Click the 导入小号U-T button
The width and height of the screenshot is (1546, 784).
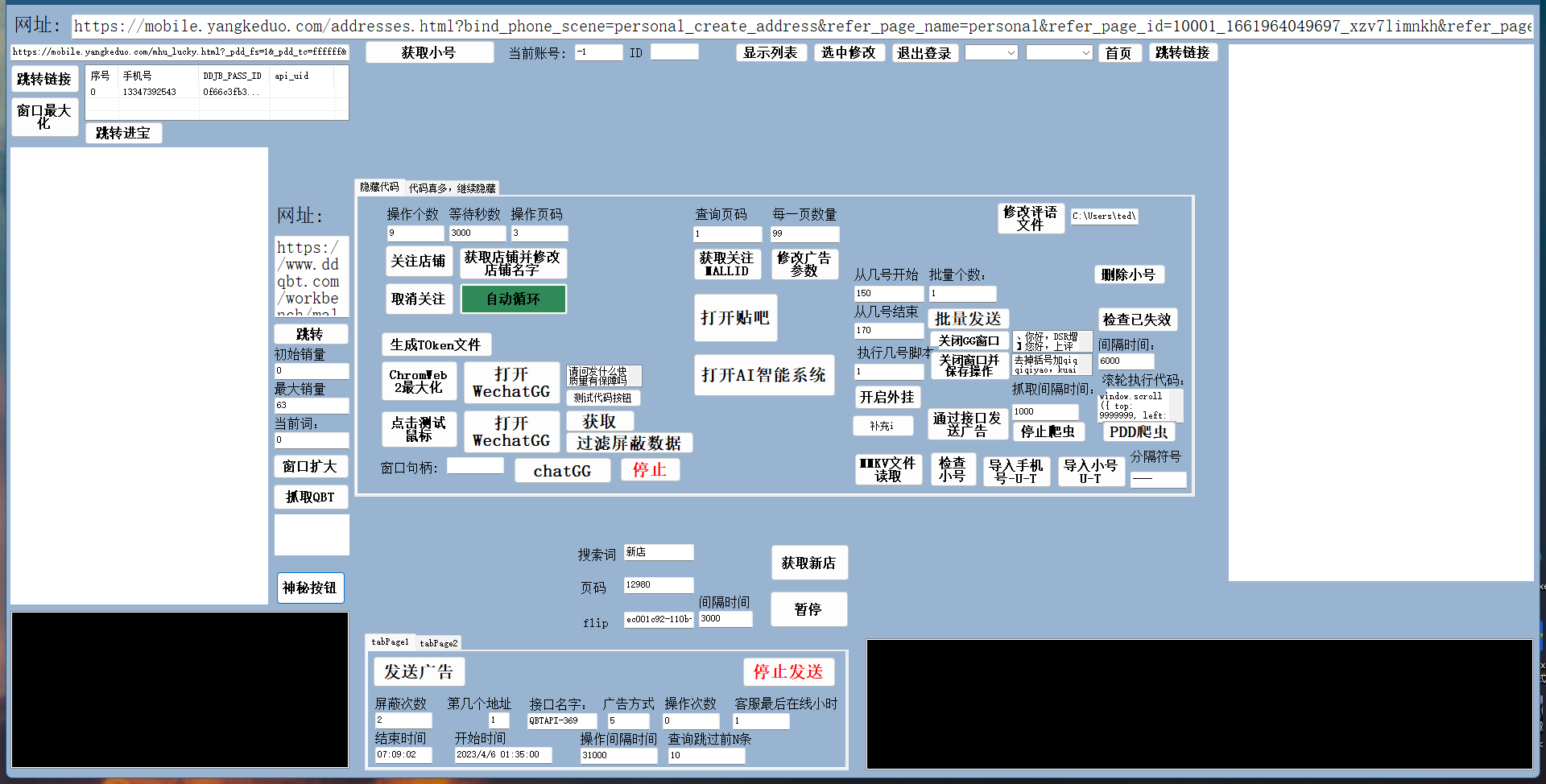(1091, 471)
